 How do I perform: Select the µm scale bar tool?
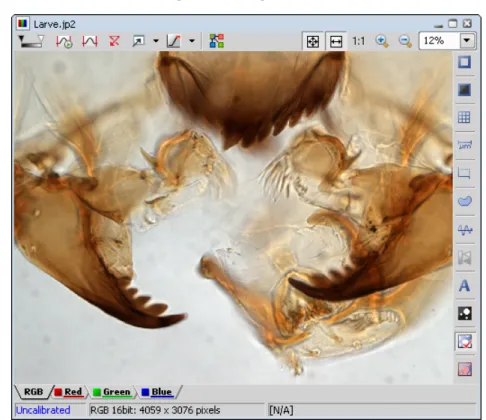point(464,145)
